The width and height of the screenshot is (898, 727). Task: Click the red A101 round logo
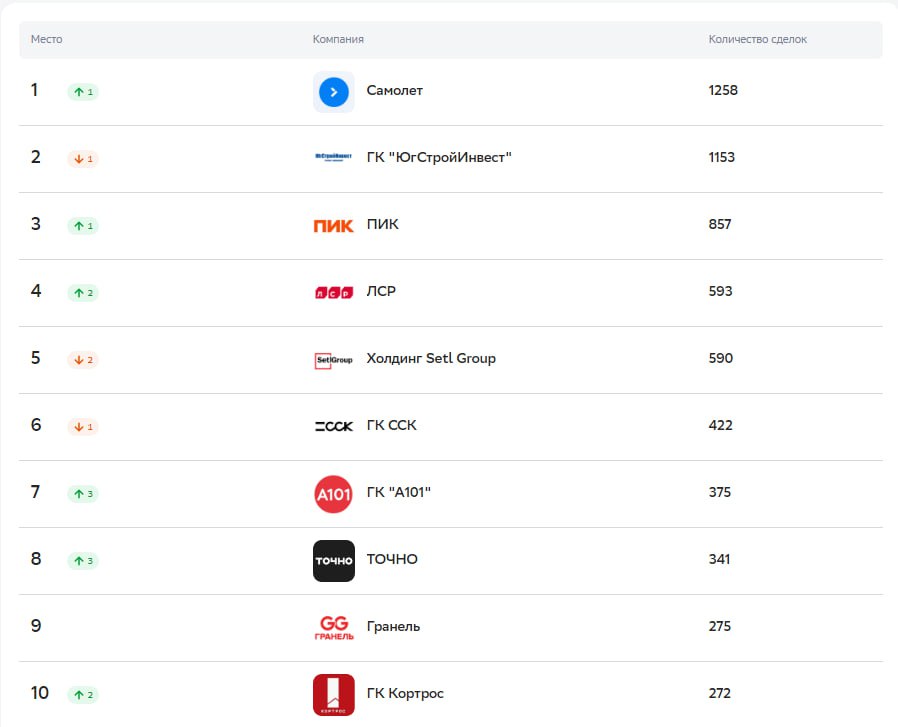[x=333, y=494]
